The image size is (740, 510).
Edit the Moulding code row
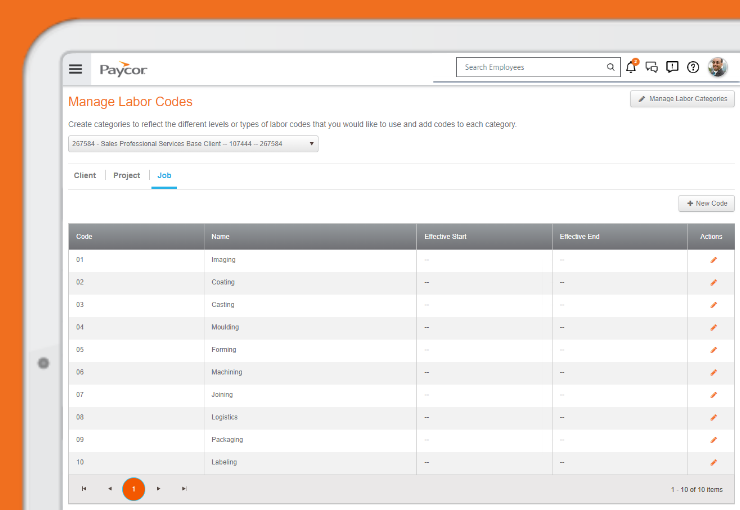point(714,327)
